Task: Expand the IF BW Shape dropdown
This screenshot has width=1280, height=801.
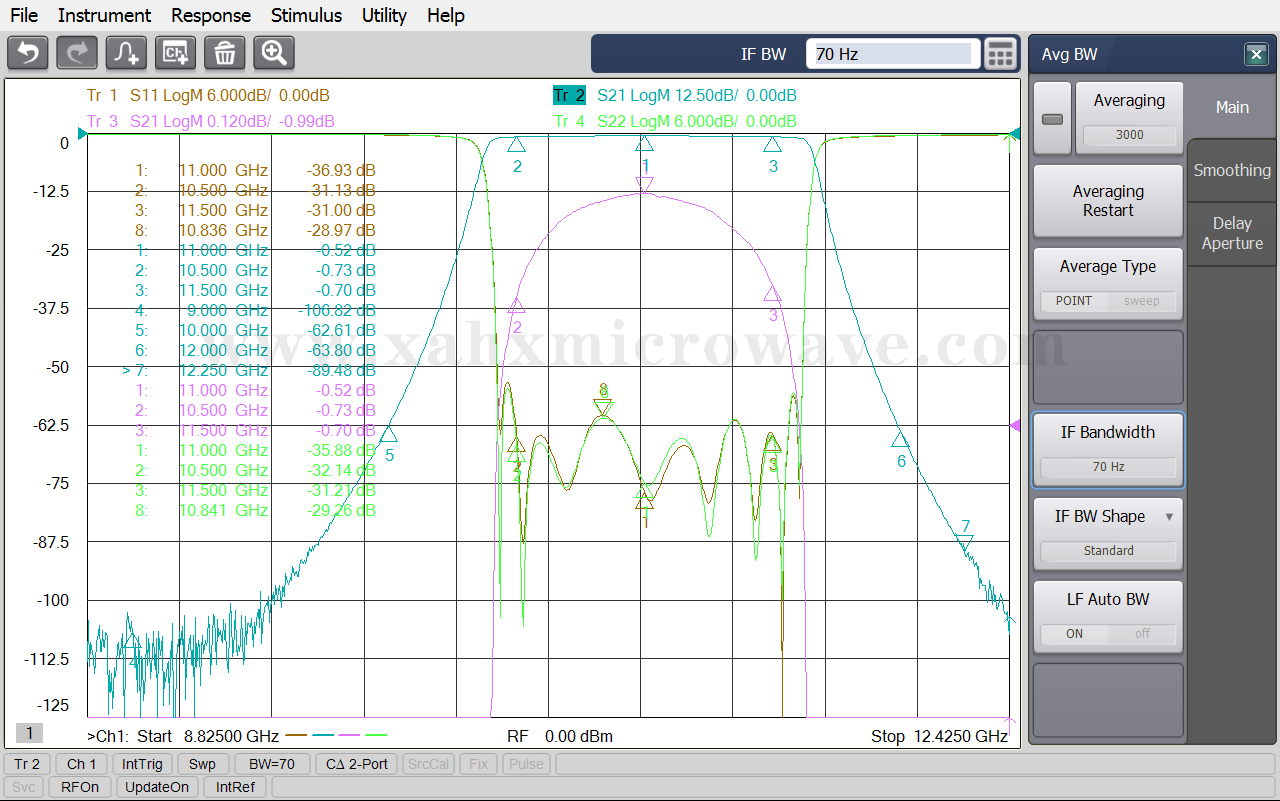Action: click(1169, 517)
